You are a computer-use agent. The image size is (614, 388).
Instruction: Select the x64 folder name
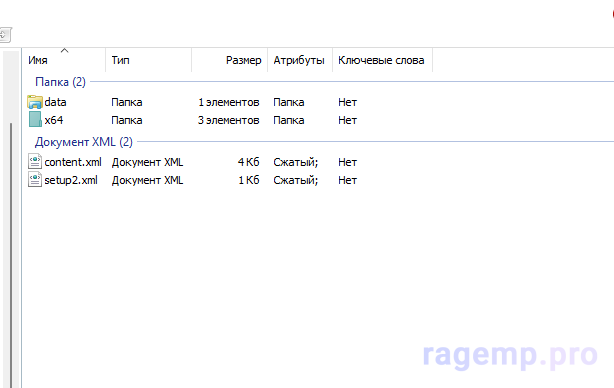pos(54,120)
